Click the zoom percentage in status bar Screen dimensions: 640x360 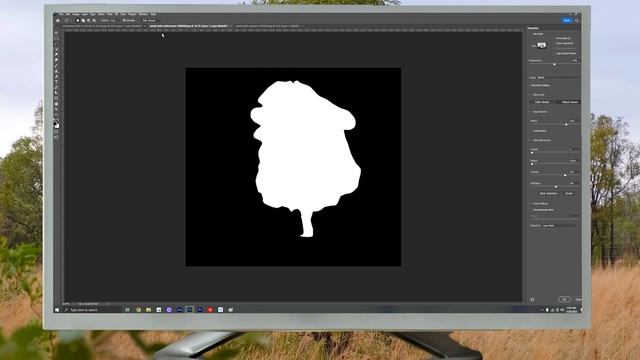66,304
